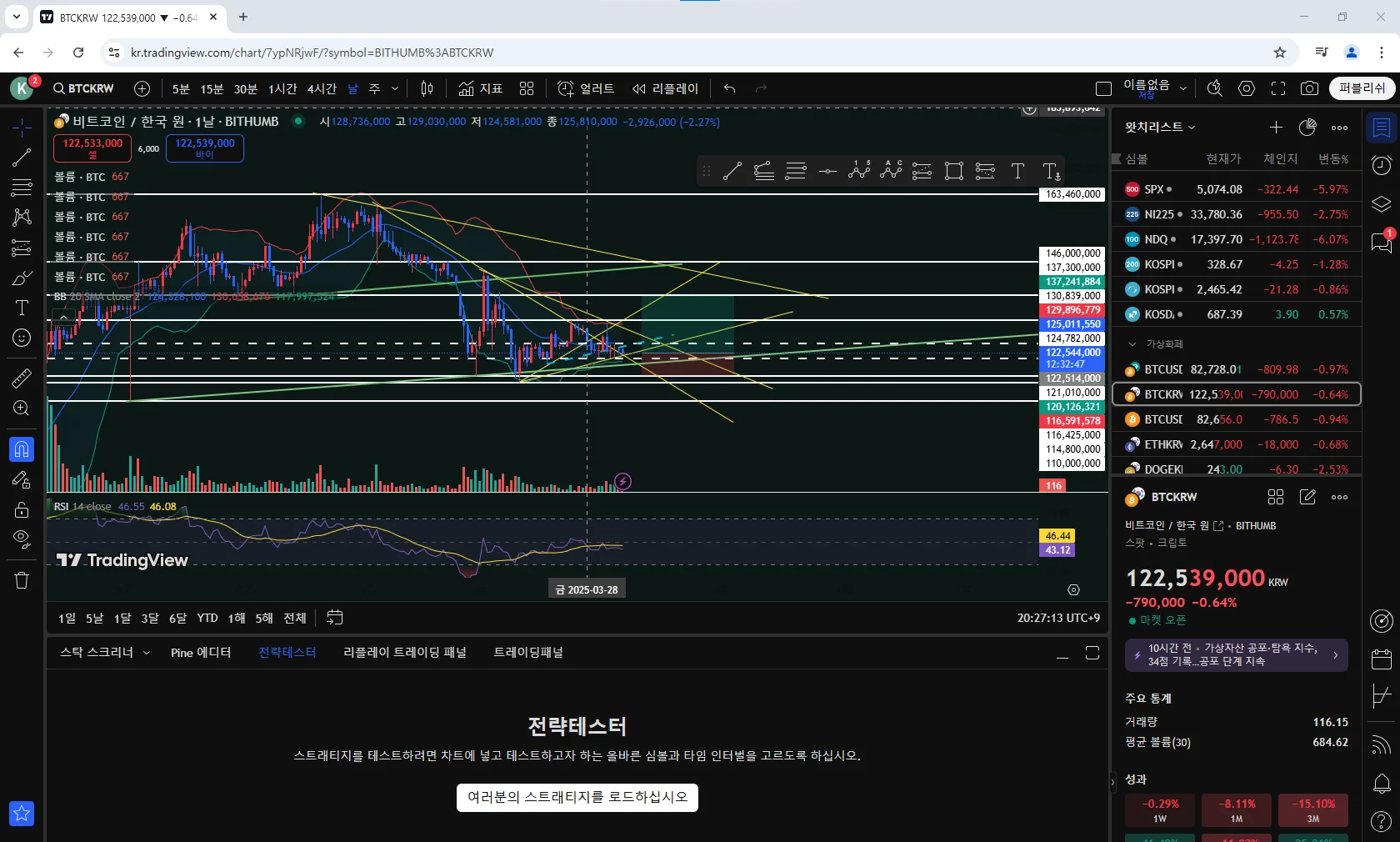Click the red sell price 122,533,000 button
The height and width of the screenshot is (842, 1400).
point(93,148)
